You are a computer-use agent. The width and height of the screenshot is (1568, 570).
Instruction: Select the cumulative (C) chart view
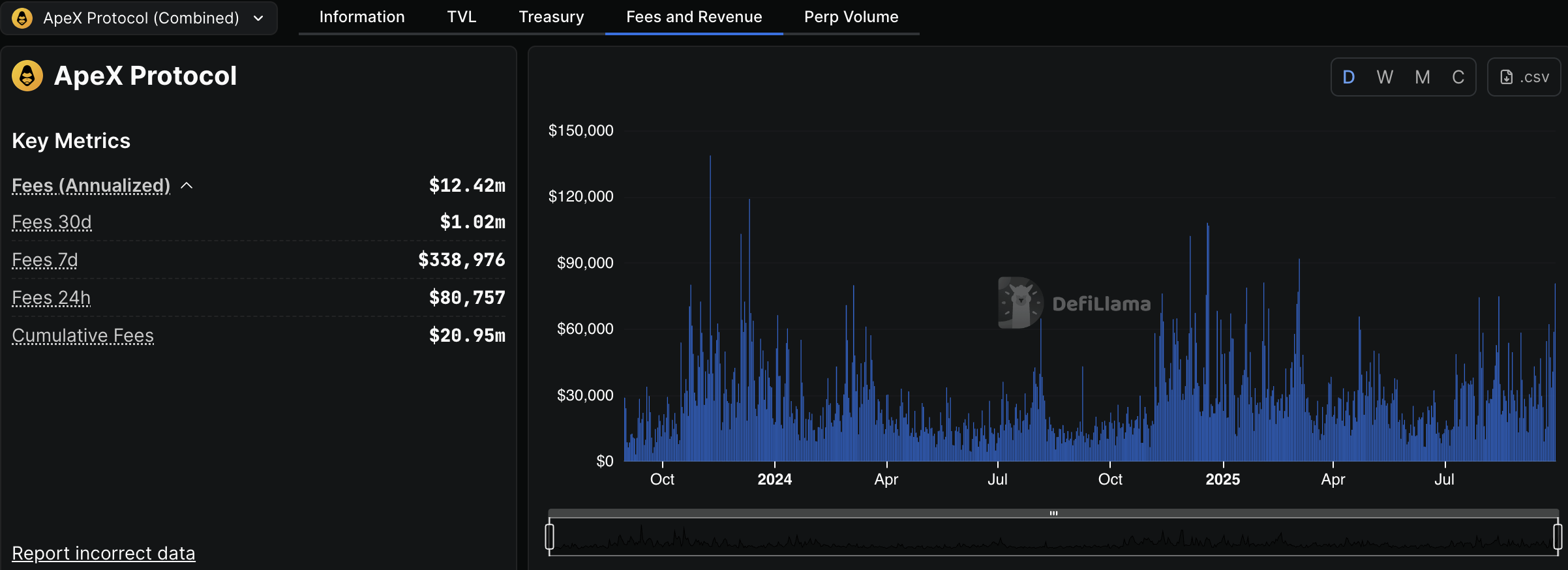[x=1458, y=78]
